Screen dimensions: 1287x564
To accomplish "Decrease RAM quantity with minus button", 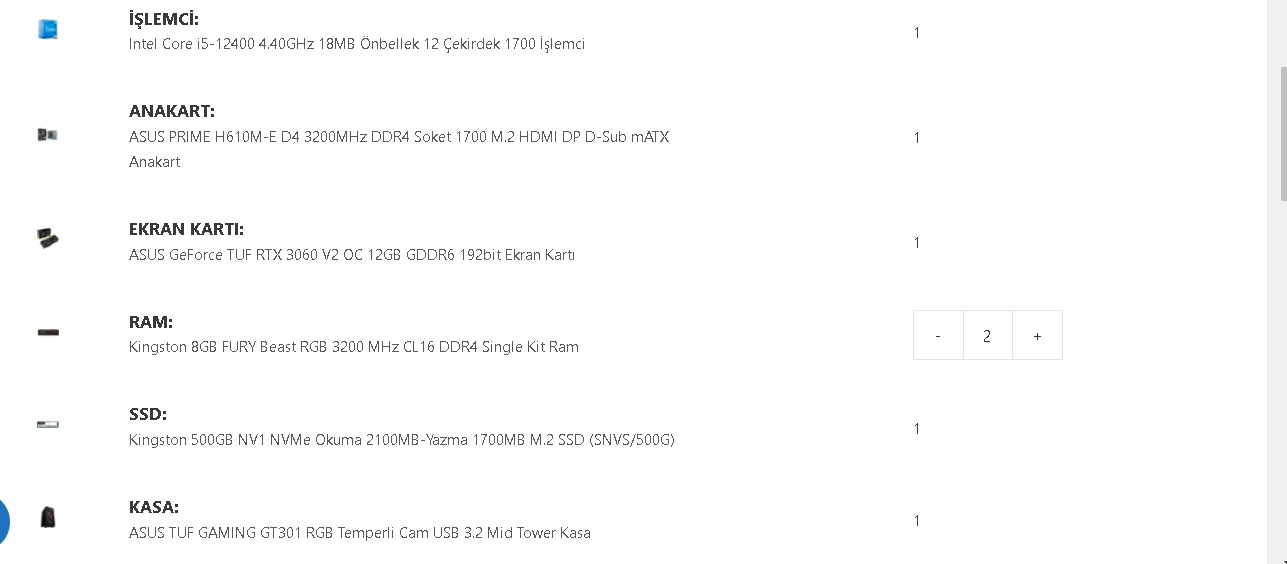I will pos(938,336).
